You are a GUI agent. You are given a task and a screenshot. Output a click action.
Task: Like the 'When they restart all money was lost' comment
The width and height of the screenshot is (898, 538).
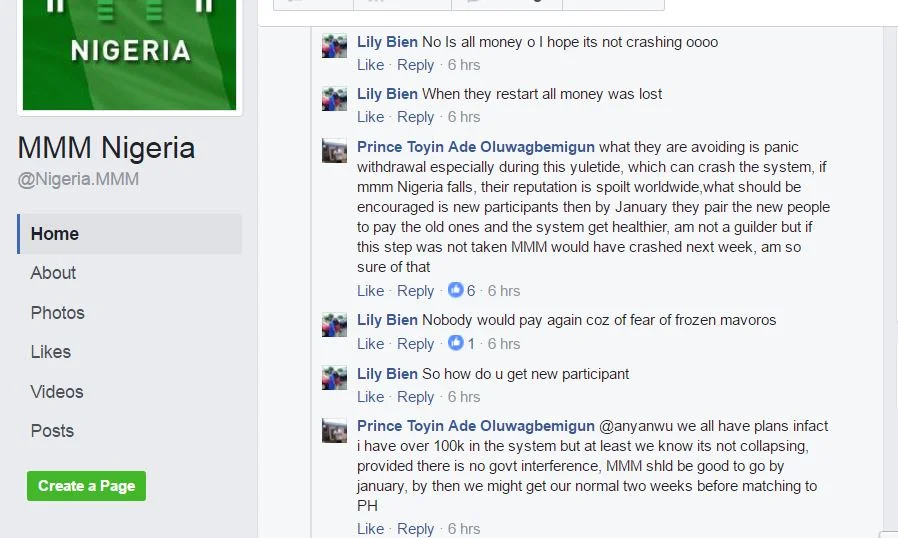[370, 117]
